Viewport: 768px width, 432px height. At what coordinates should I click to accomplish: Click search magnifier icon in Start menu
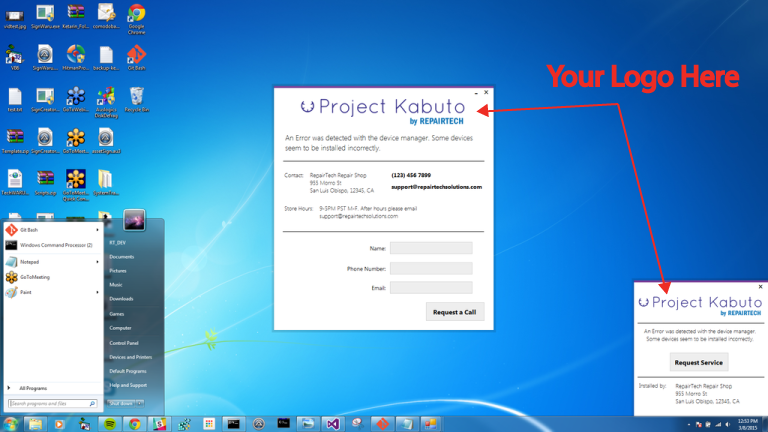[92, 404]
